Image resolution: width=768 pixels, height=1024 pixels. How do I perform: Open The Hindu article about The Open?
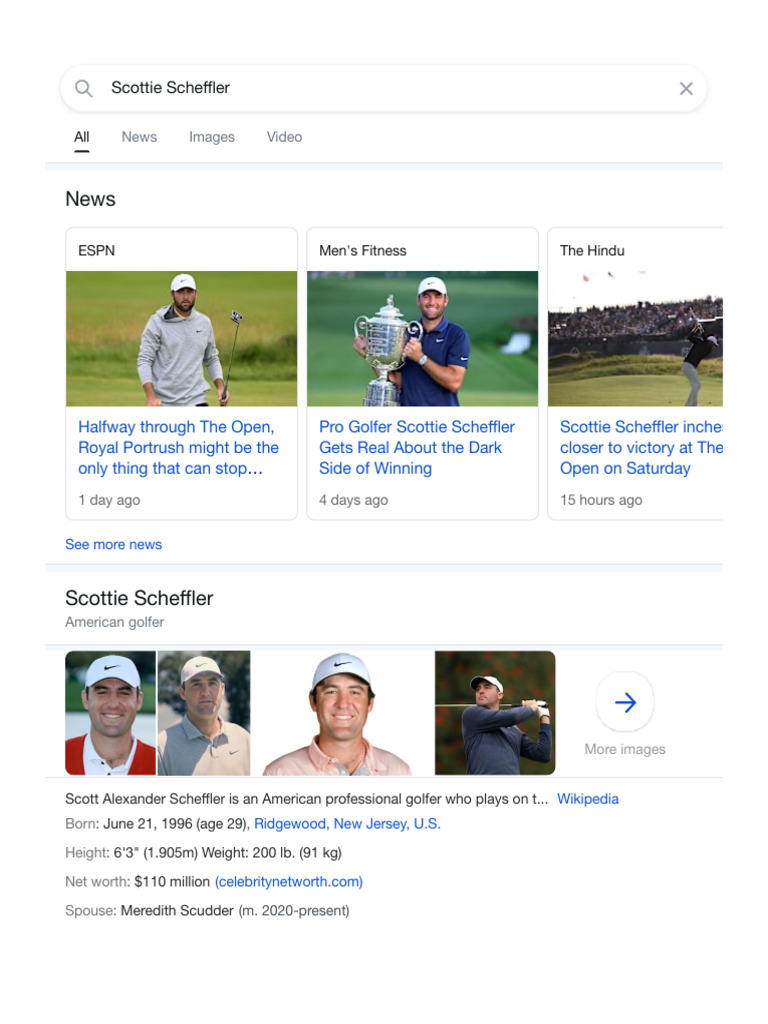[640, 448]
